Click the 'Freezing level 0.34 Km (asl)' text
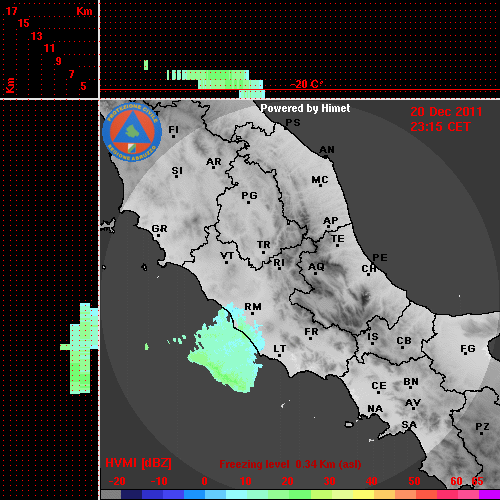Viewport: 500px width, 500px height. pos(290,464)
